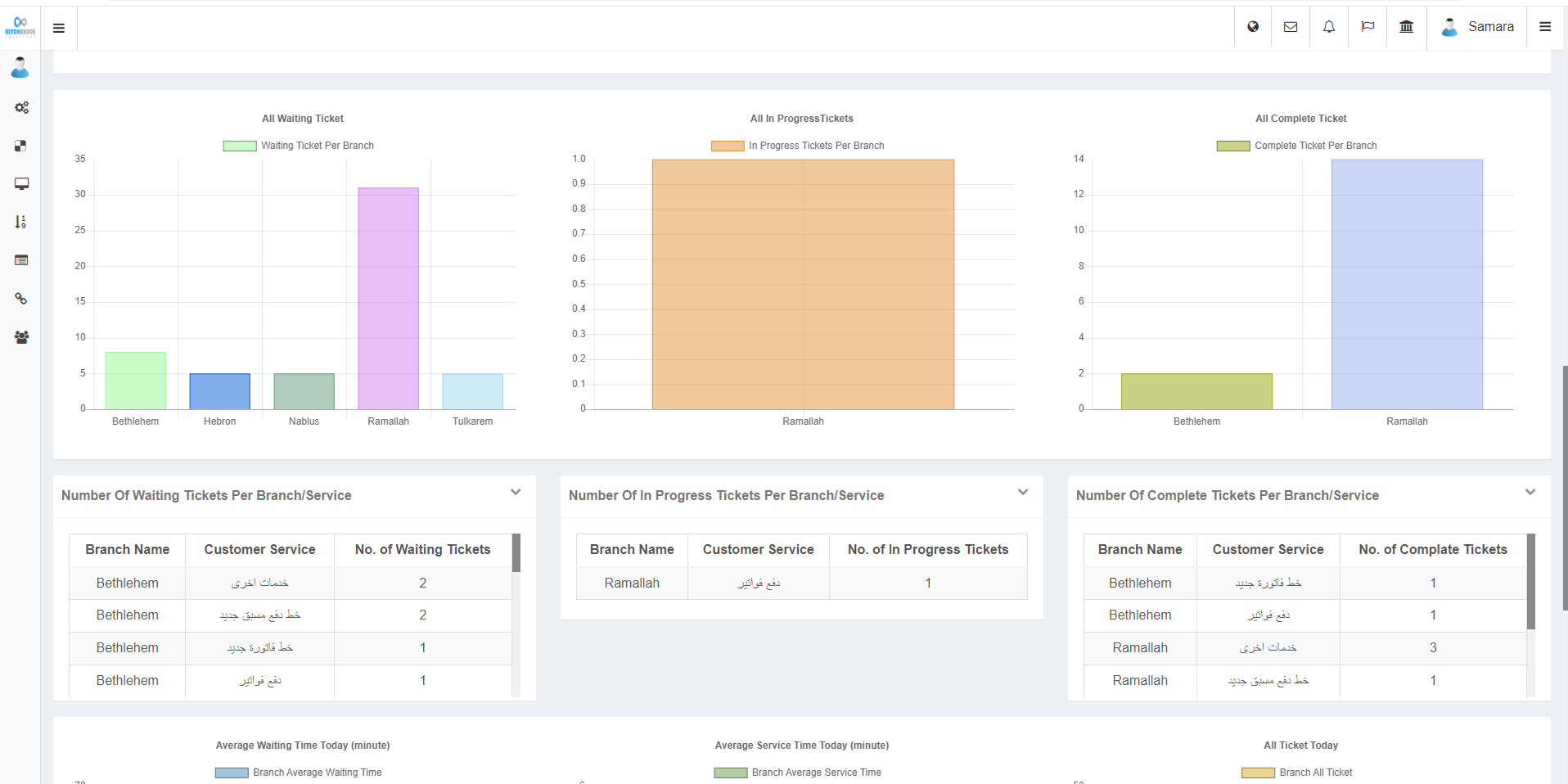Click the complete tickets table scrollbar
The image size is (1568, 784).
tap(1531, 581)
